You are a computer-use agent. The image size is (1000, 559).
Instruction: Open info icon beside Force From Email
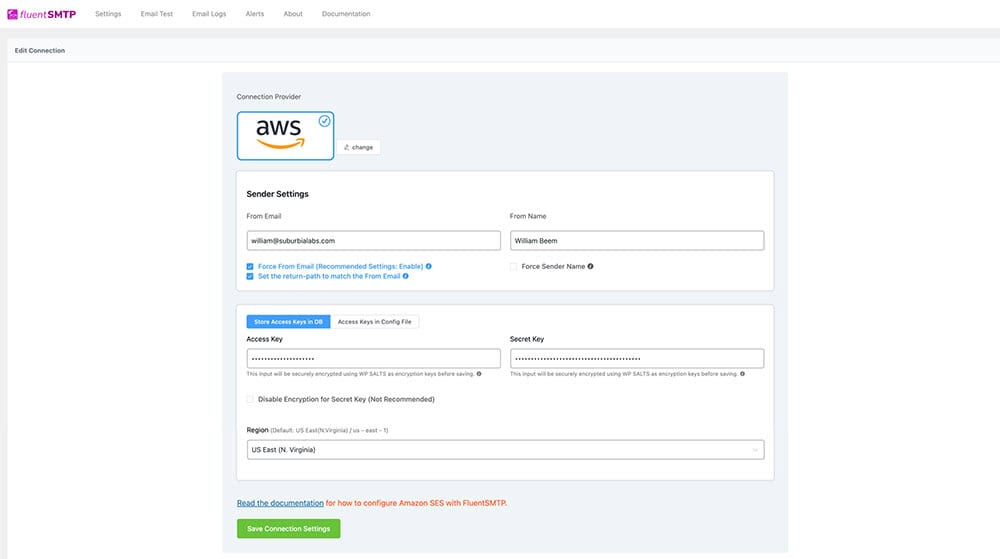pyautogui.click(x=429, y=266)
